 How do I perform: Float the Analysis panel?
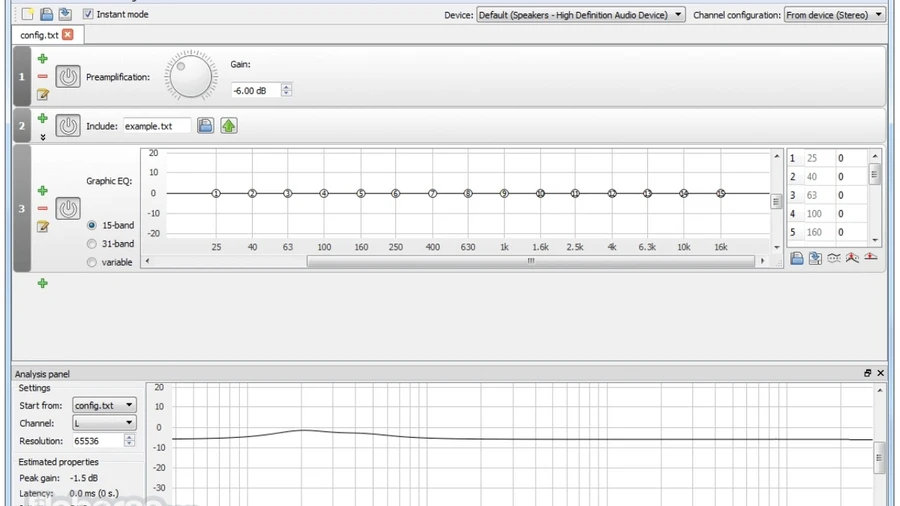[867, 373]
